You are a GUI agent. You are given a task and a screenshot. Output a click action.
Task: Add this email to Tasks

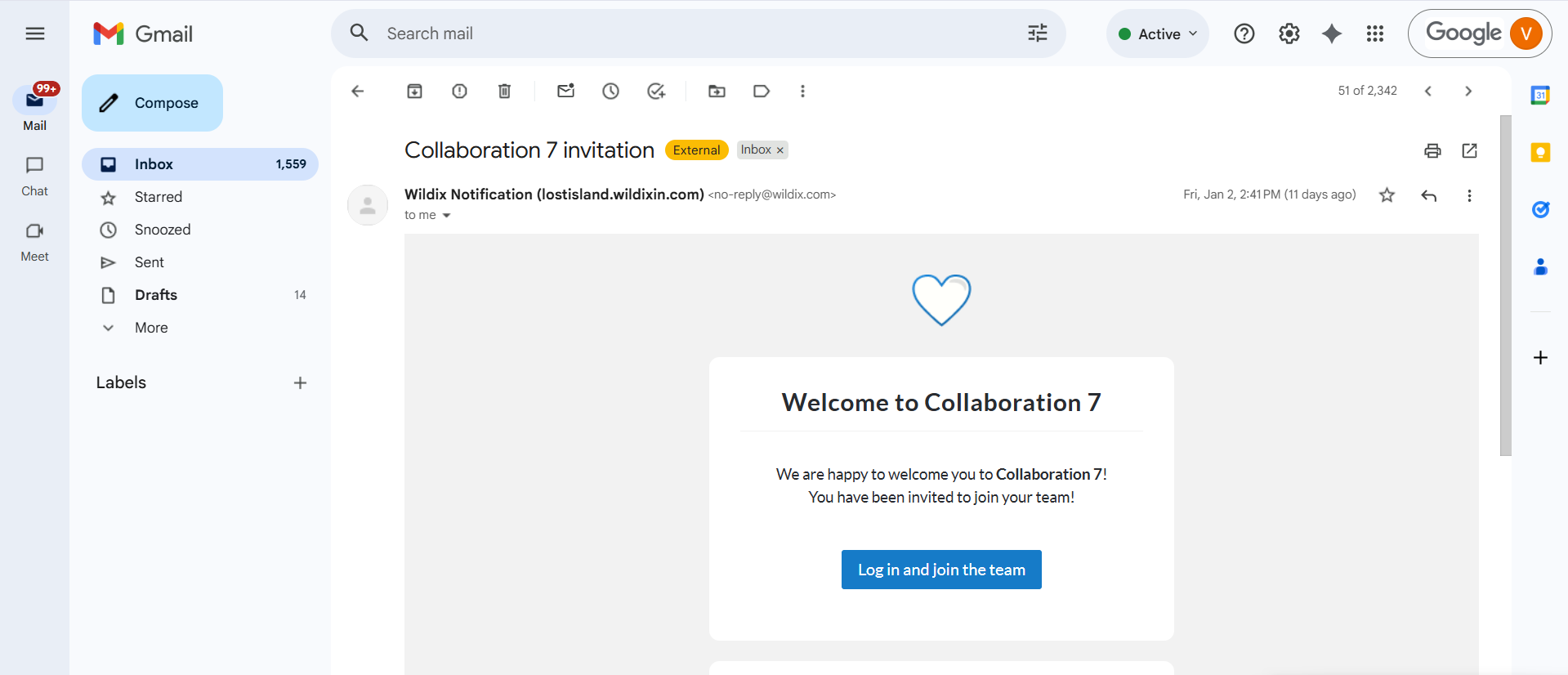pyautogui.click(x=656, y=91)
